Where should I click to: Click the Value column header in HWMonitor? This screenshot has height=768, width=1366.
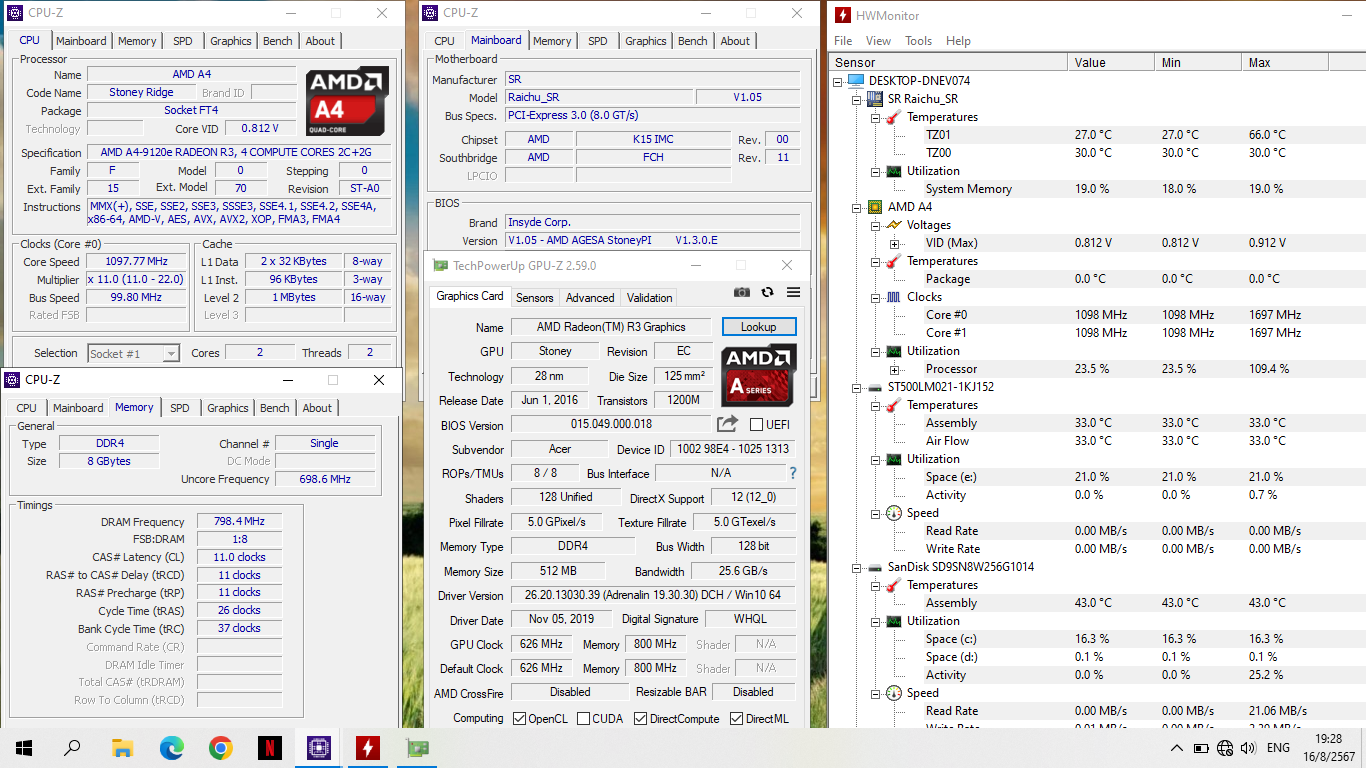pos(1111,62)
